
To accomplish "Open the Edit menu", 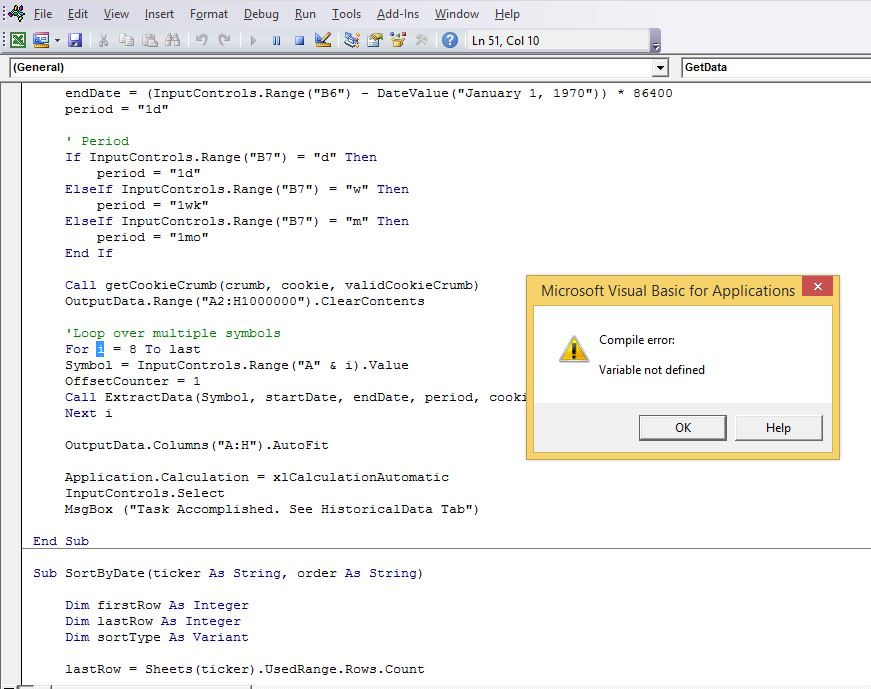I will (x=78, y=14).
